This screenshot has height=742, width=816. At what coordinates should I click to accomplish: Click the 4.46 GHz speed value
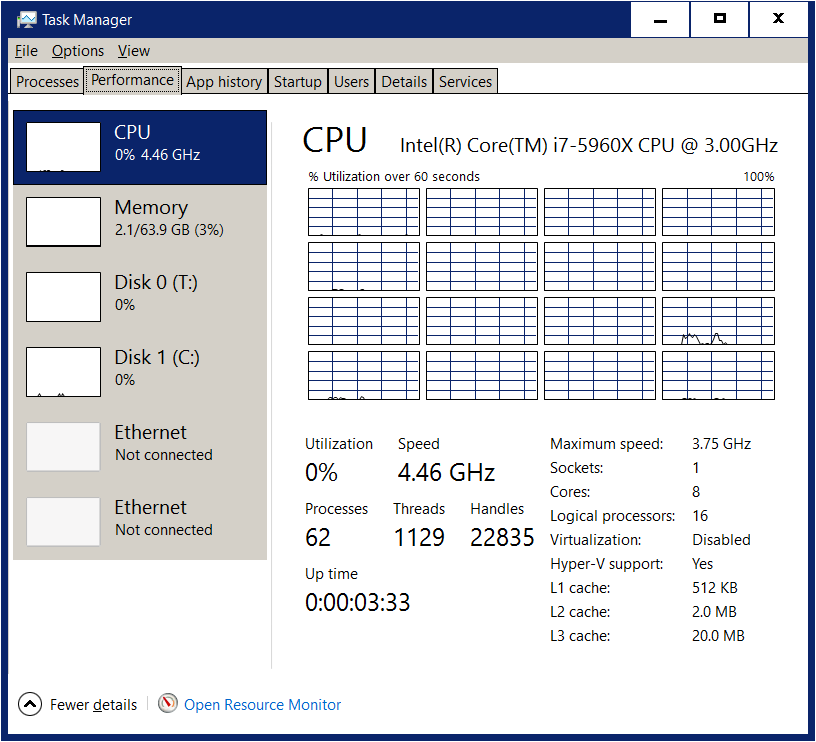[446, 473]
